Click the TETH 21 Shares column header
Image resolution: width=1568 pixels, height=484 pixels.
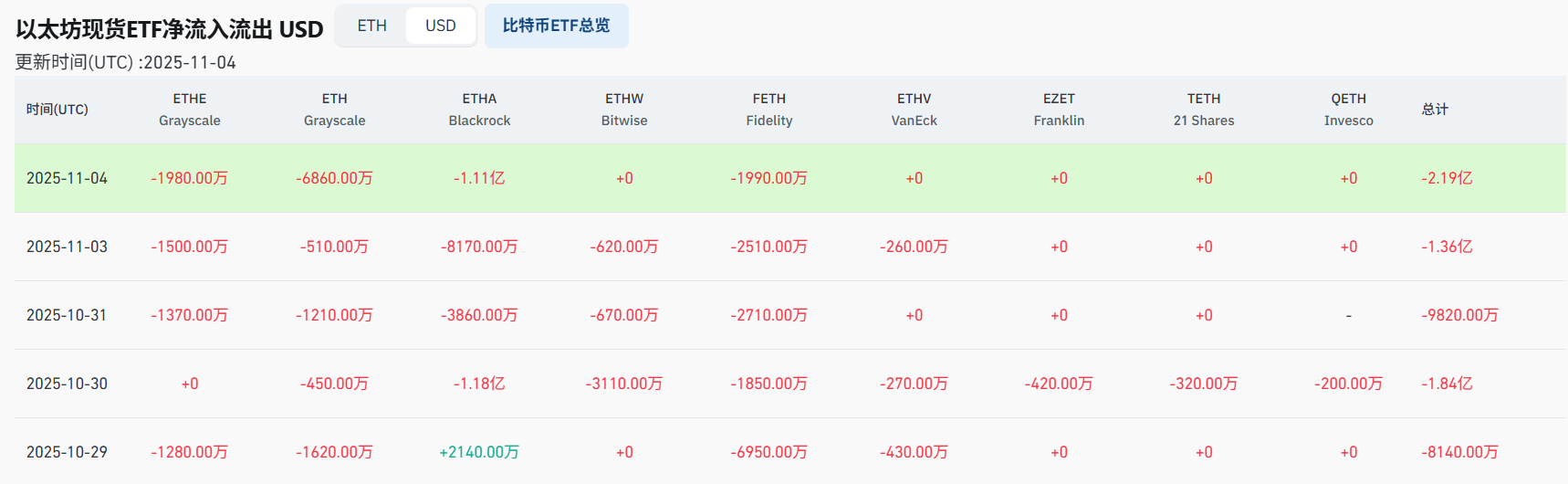tap(1204, 110)
